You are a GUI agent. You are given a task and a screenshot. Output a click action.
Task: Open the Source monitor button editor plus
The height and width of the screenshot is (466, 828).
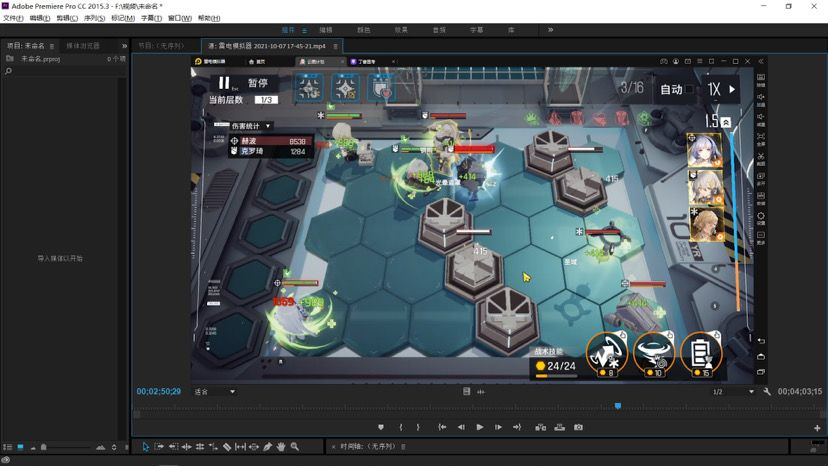click(x=817, y=428)
